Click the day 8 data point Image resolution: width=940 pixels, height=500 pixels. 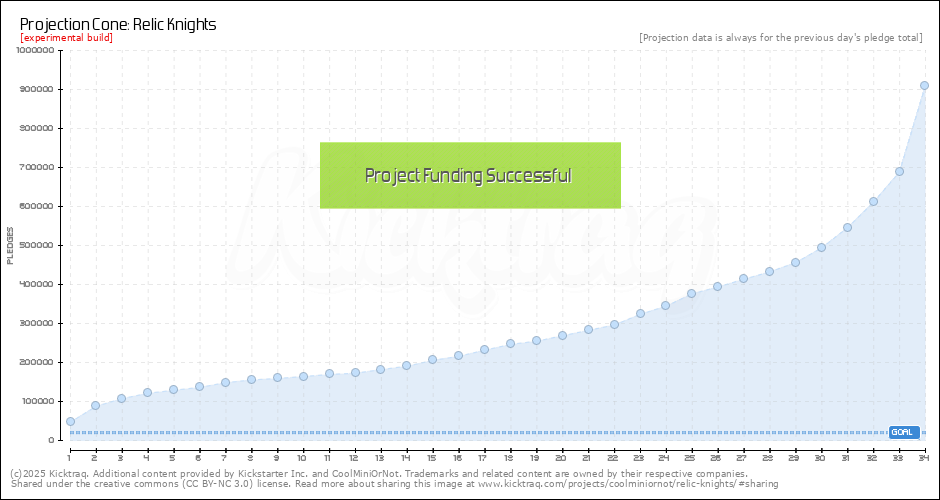[x=251, y=379]
